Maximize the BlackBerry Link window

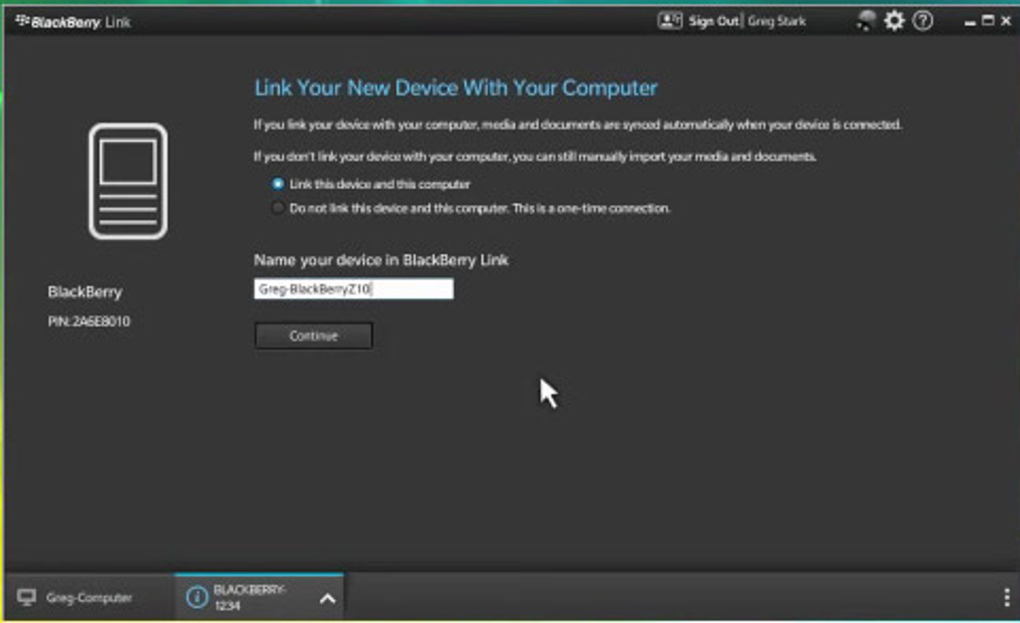point(987,21)
